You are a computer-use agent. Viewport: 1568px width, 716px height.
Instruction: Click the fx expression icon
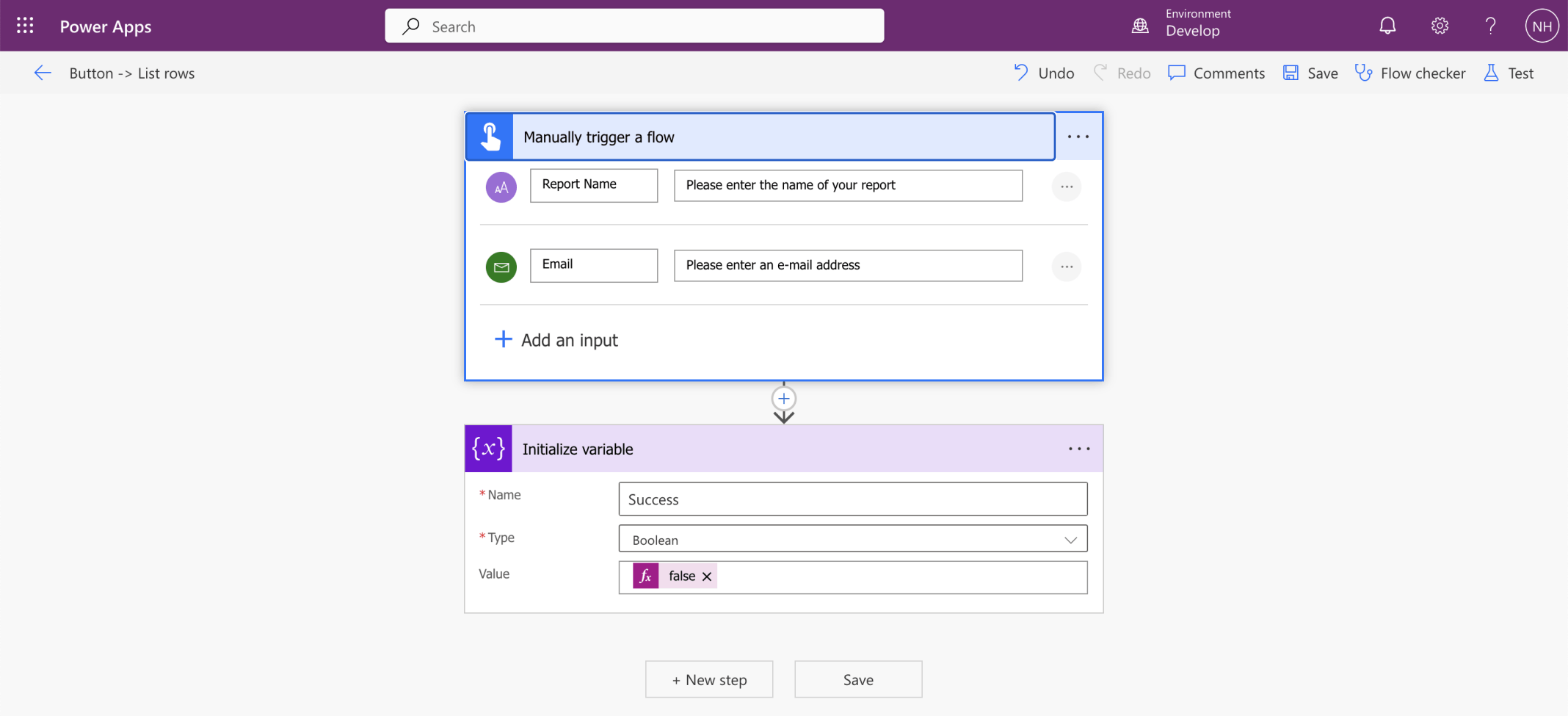tap(646, 576)
